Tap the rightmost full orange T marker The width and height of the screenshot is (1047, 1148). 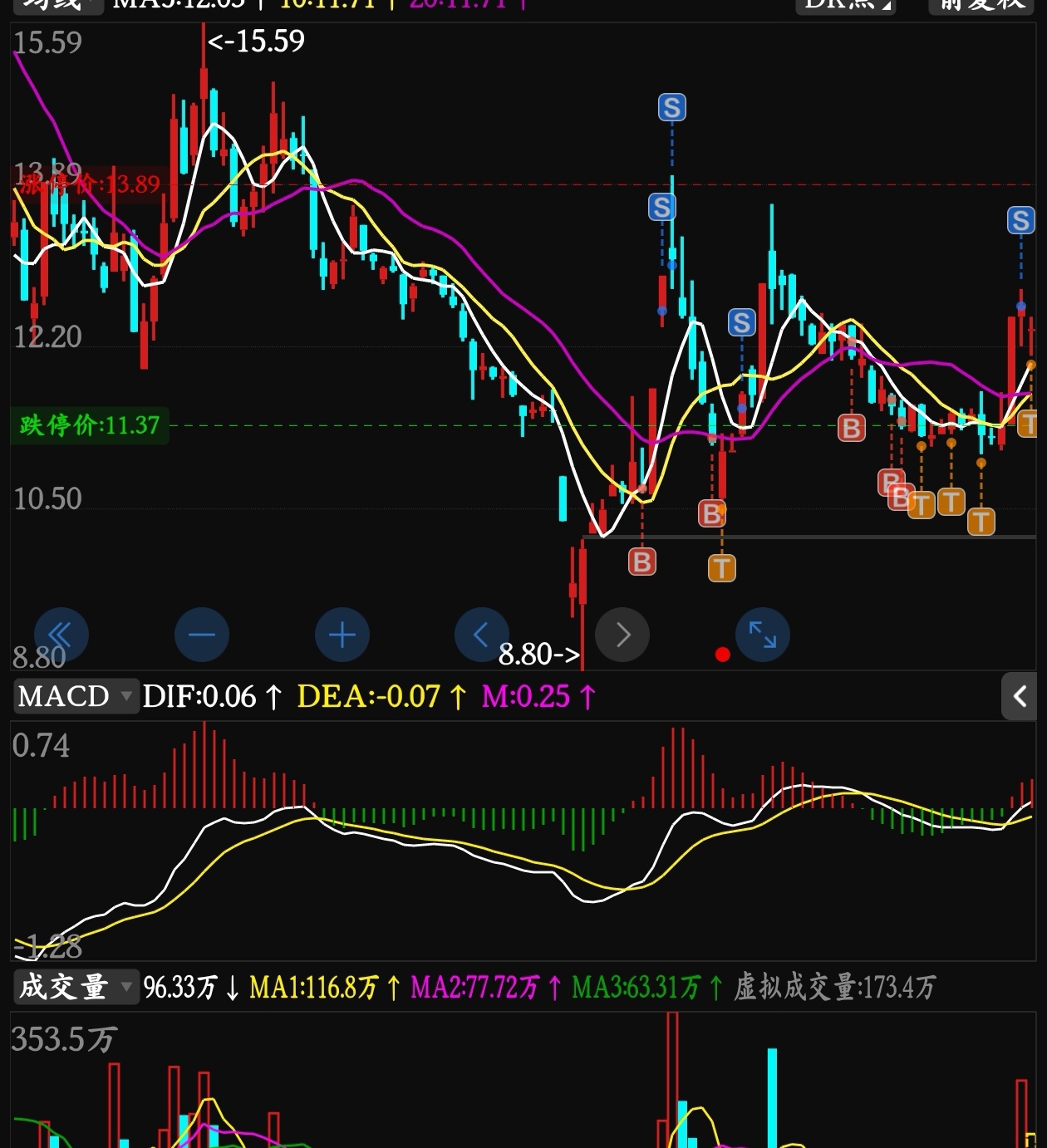(981, 522)
